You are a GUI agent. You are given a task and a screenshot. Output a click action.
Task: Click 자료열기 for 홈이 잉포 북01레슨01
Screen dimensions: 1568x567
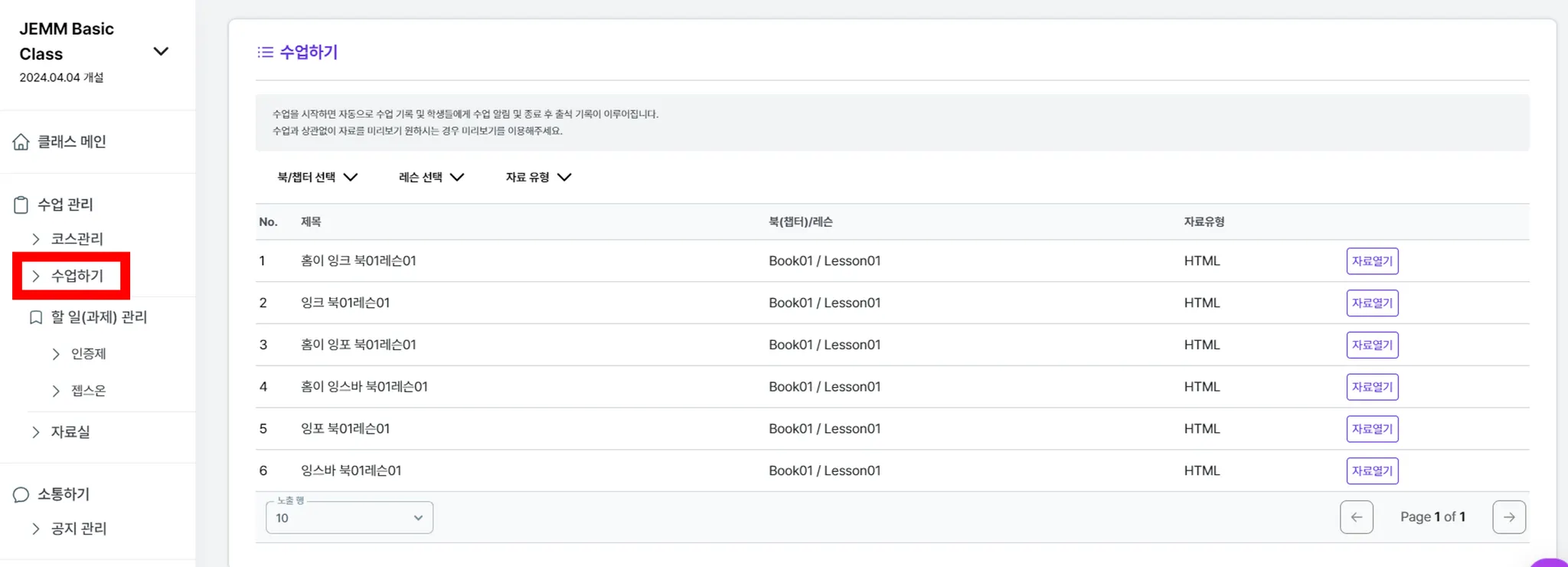pyautogui.click(x=1372, y=345)
